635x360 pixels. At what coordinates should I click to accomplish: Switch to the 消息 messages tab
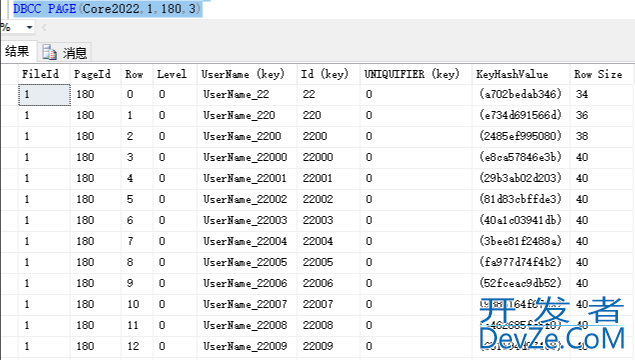65,52
